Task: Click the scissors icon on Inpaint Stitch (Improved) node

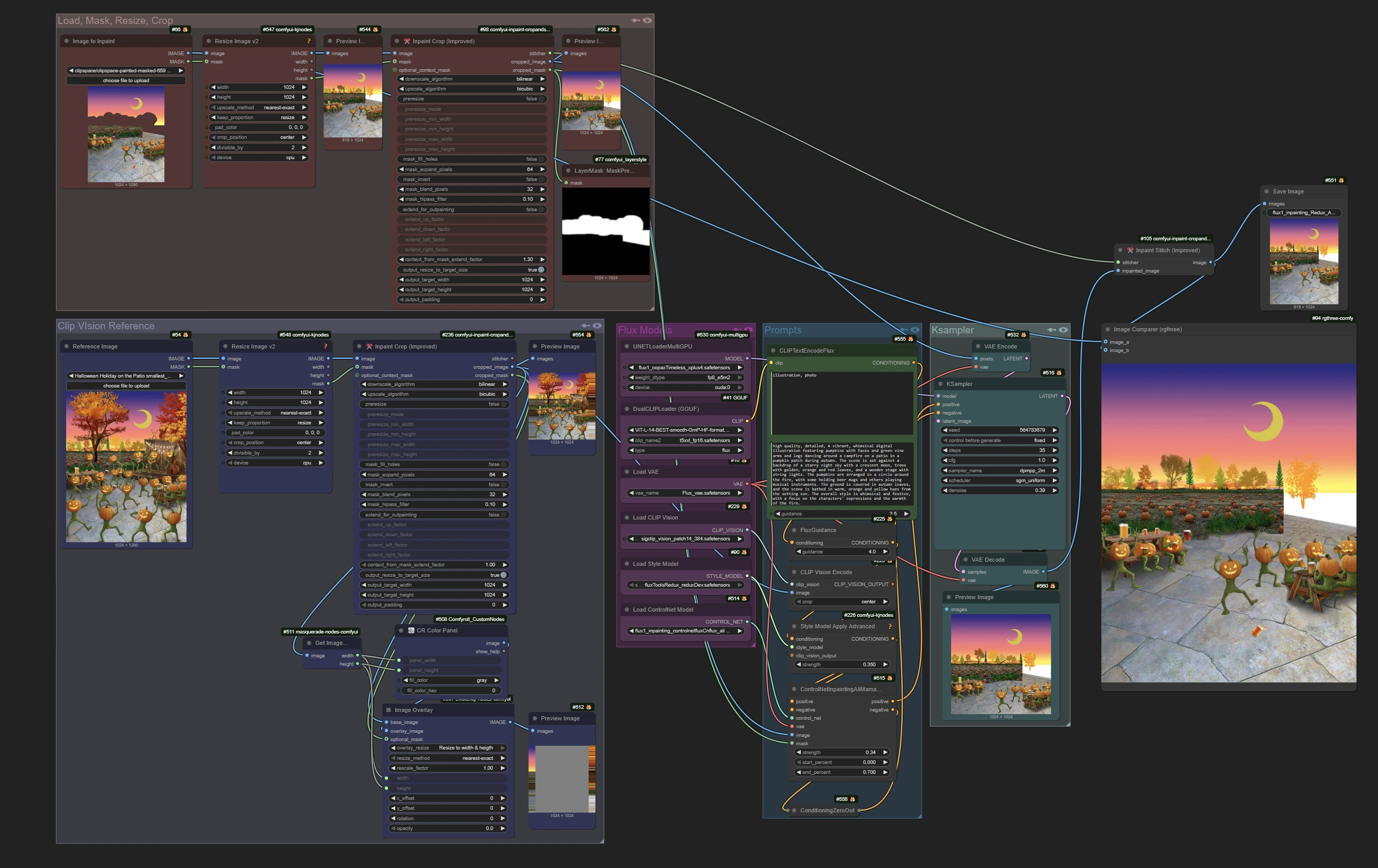Action: coord(1130,250)
